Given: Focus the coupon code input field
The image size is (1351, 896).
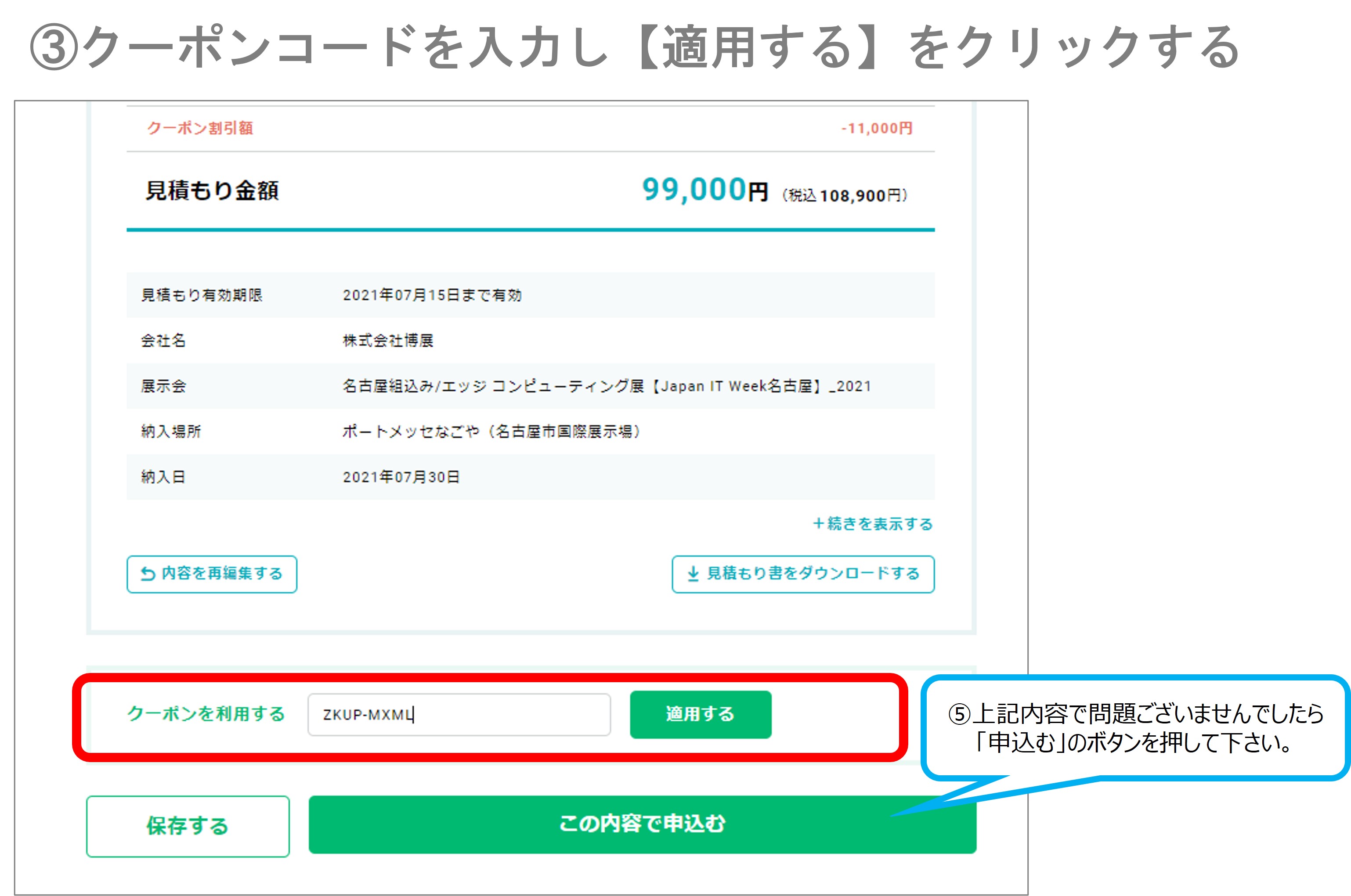Looking at the screenshot, I should tap(459, 714).
